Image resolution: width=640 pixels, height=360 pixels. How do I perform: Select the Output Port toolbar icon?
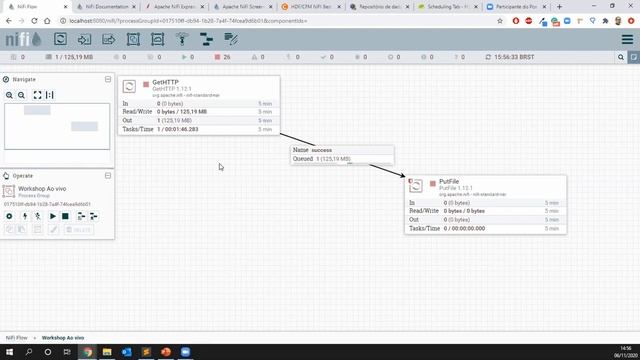(109, 39)
